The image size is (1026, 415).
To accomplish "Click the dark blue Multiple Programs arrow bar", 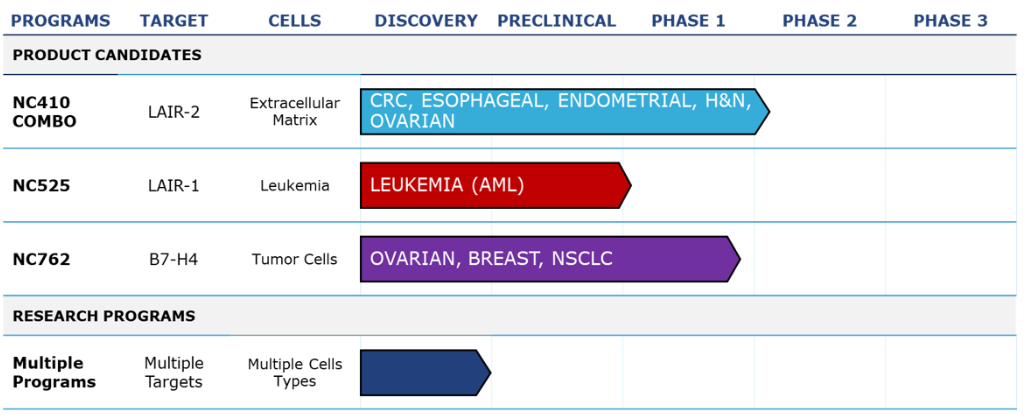I will (x=425, y=372).
